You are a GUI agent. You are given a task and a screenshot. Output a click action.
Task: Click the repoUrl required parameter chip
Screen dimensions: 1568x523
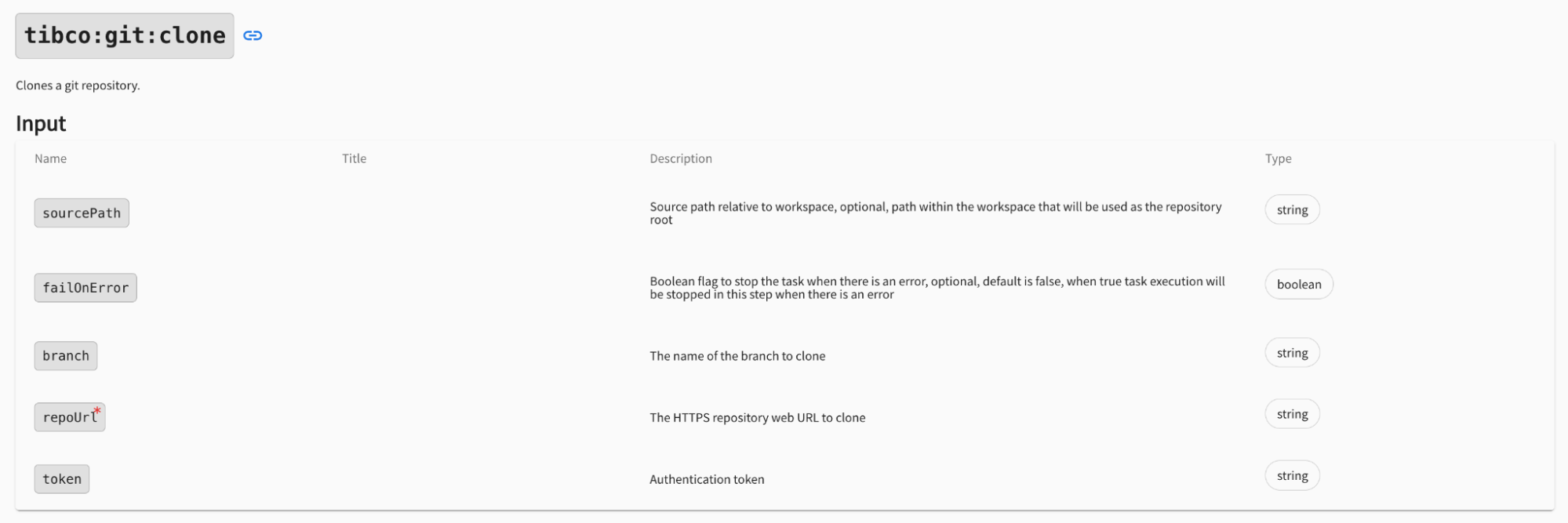[70, 417]
